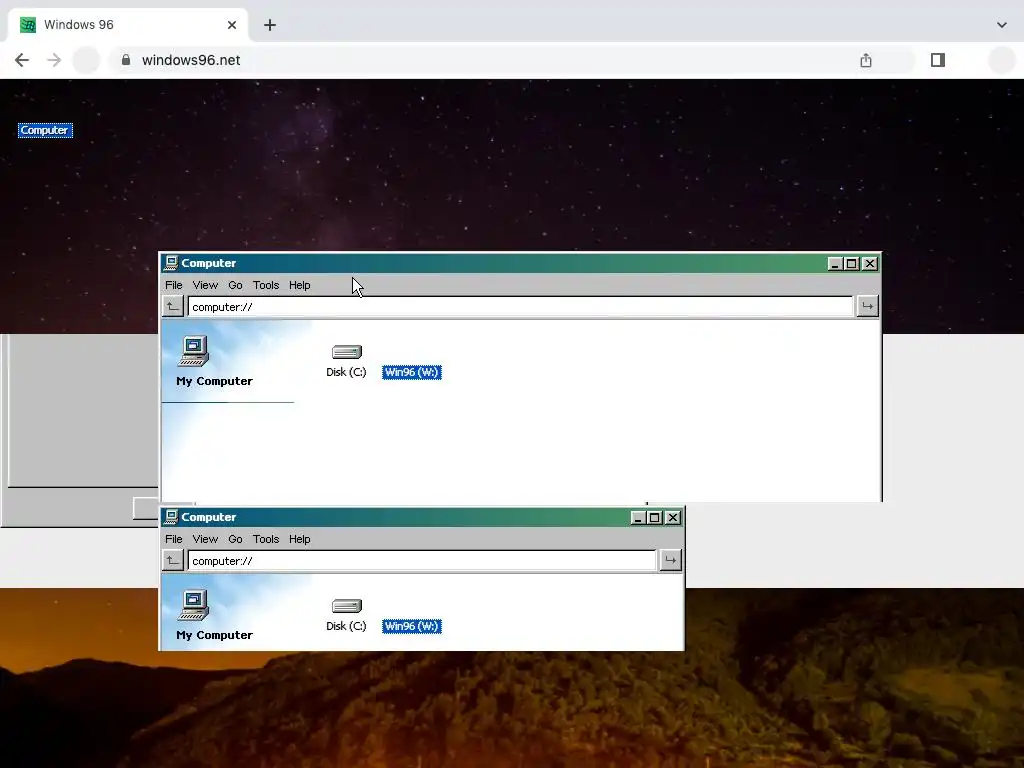Focus the address field in lower Computer window

click(x=422, y=561)
